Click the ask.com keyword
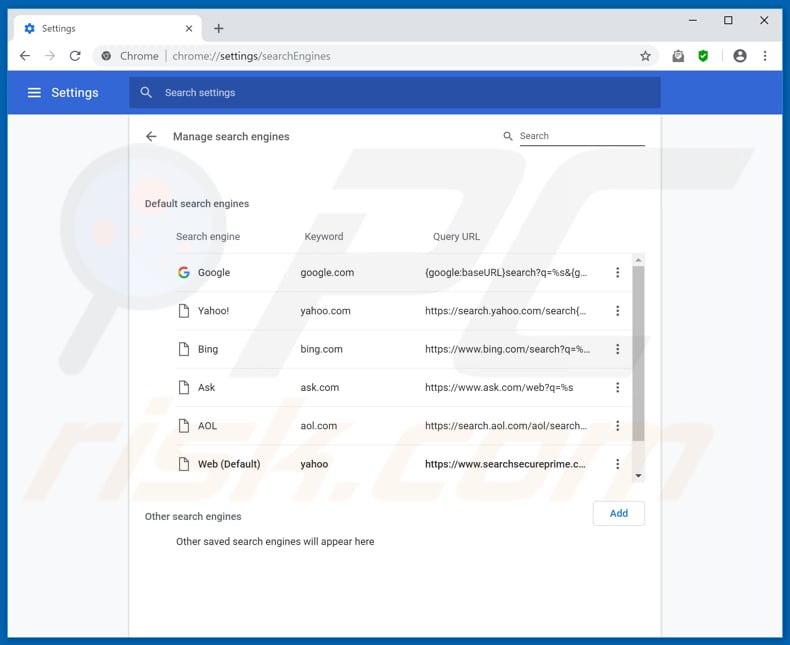This screenshot has width=790, height=645. click(x=319, y=388)
